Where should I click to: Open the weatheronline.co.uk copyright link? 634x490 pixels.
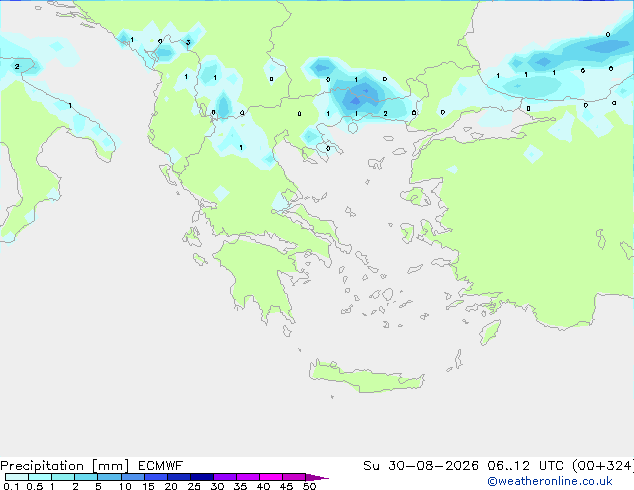(x=550, y=481)
